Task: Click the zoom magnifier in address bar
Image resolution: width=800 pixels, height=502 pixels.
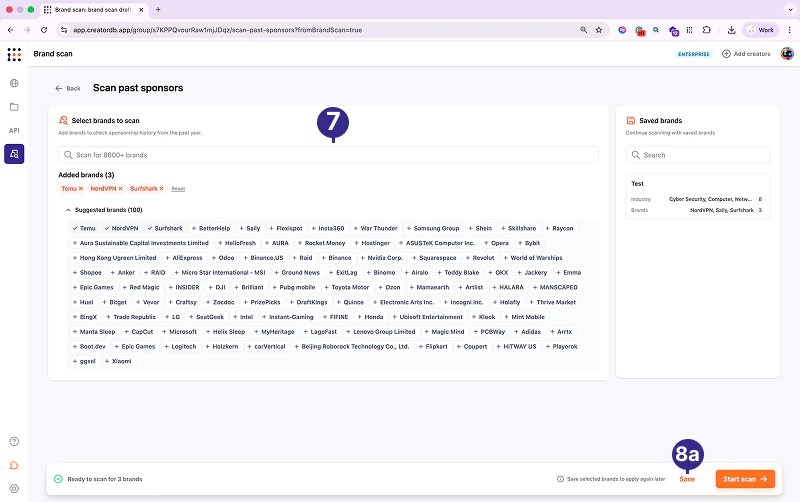Action: click(x=584, y=30)
